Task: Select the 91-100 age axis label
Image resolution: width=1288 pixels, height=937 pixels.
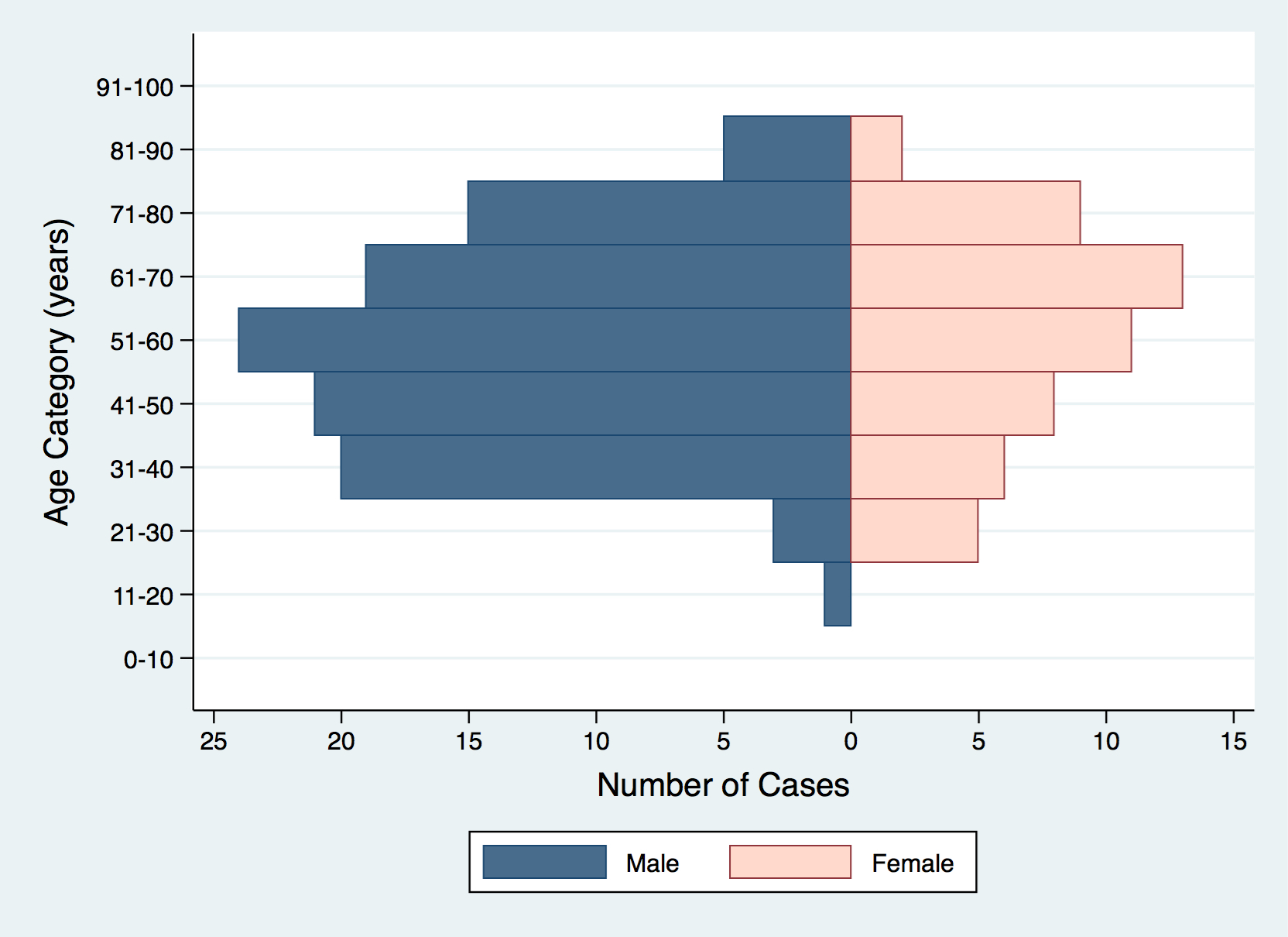Action: click(x=135, y=87)
